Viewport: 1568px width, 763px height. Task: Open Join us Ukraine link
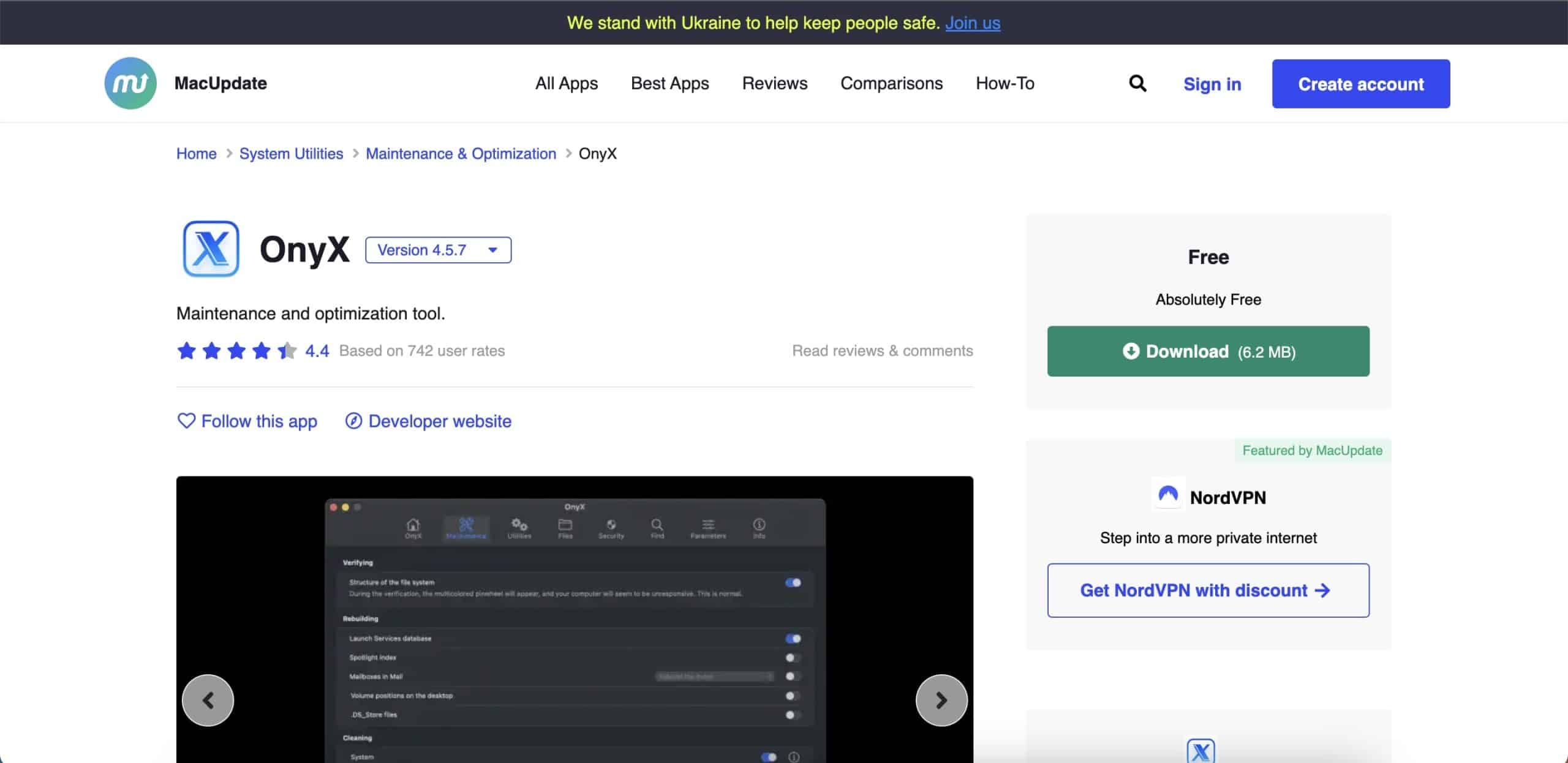click(x=972, y=23)
